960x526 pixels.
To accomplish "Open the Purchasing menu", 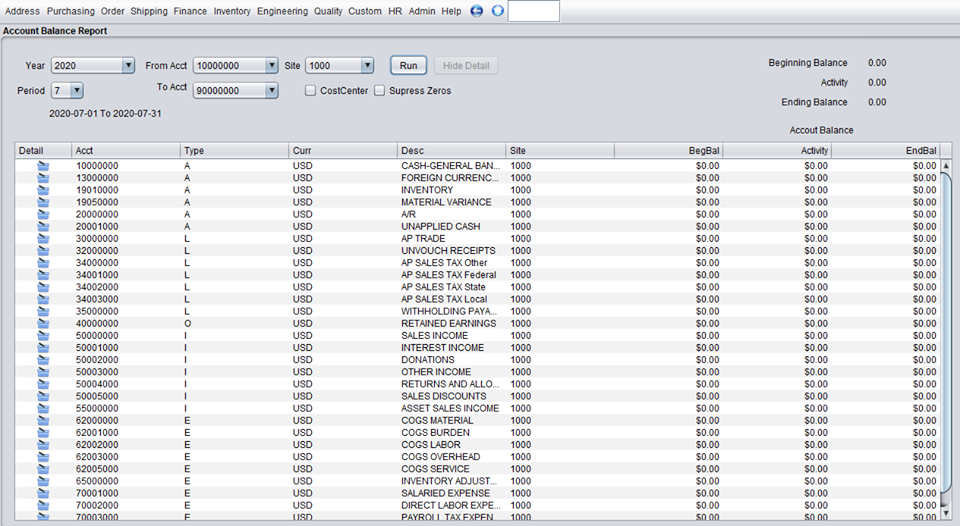I will (70, 11).
